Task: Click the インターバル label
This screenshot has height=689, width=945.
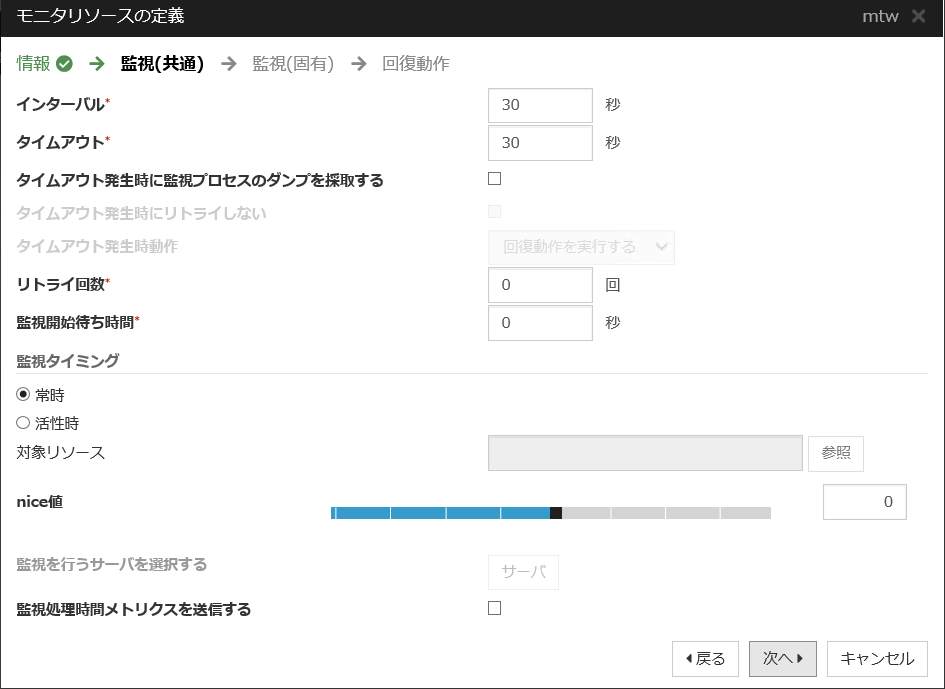Action: coord(60,104)
